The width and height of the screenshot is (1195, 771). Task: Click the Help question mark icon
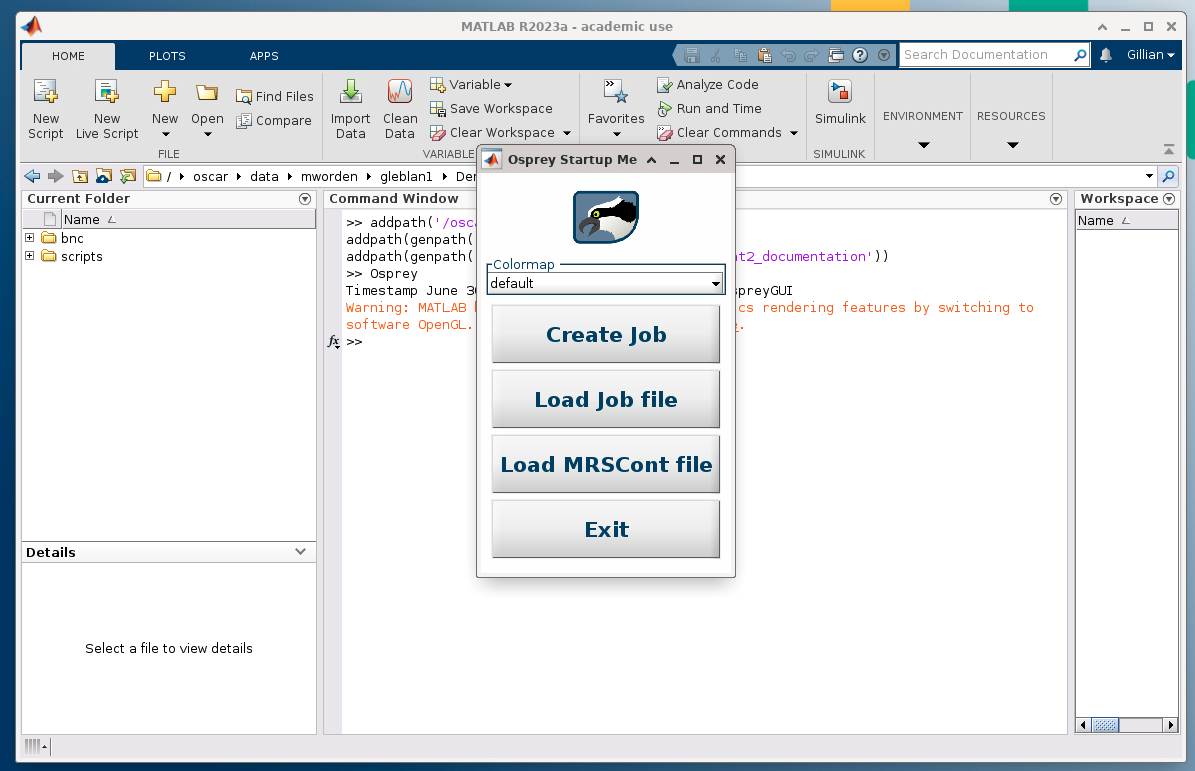(860, 55)
